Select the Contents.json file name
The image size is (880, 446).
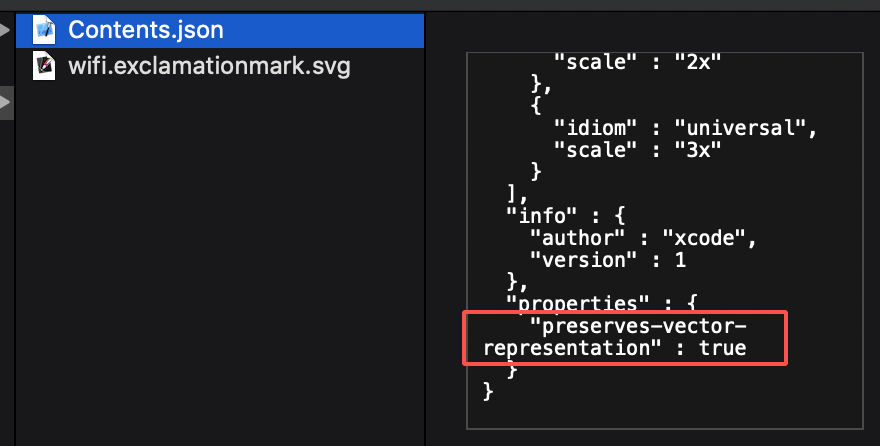click(x=146, y=30)
